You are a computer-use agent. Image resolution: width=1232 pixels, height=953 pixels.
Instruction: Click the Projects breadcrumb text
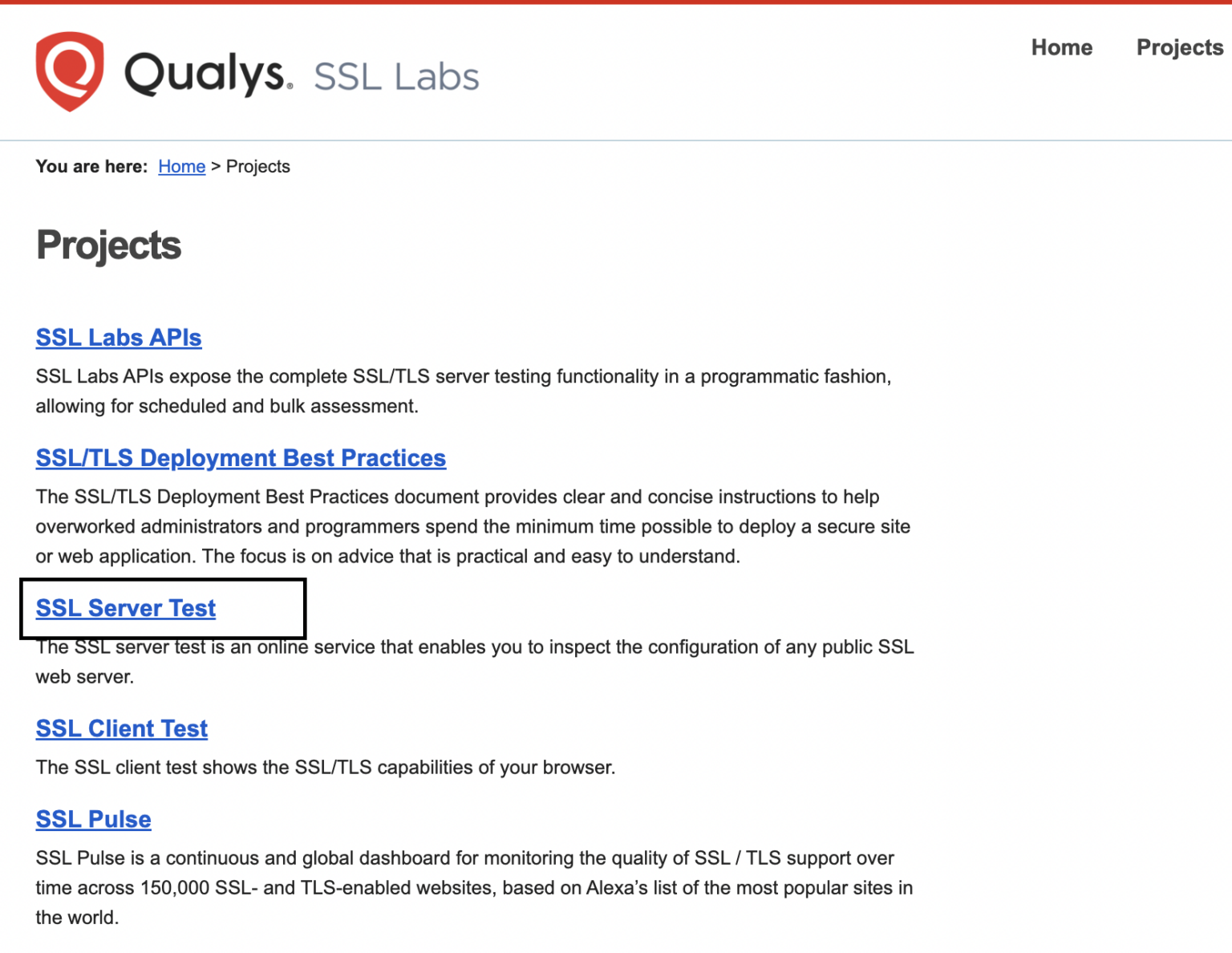click(x=258, y=166)
